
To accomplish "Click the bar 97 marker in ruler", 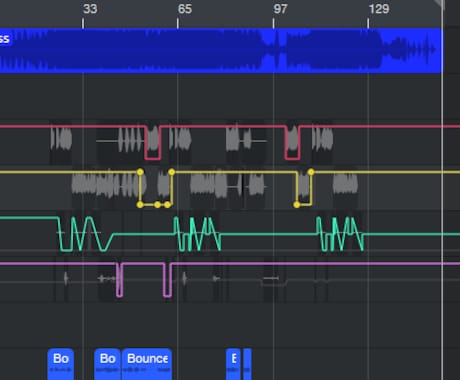I will coord(280,9).
